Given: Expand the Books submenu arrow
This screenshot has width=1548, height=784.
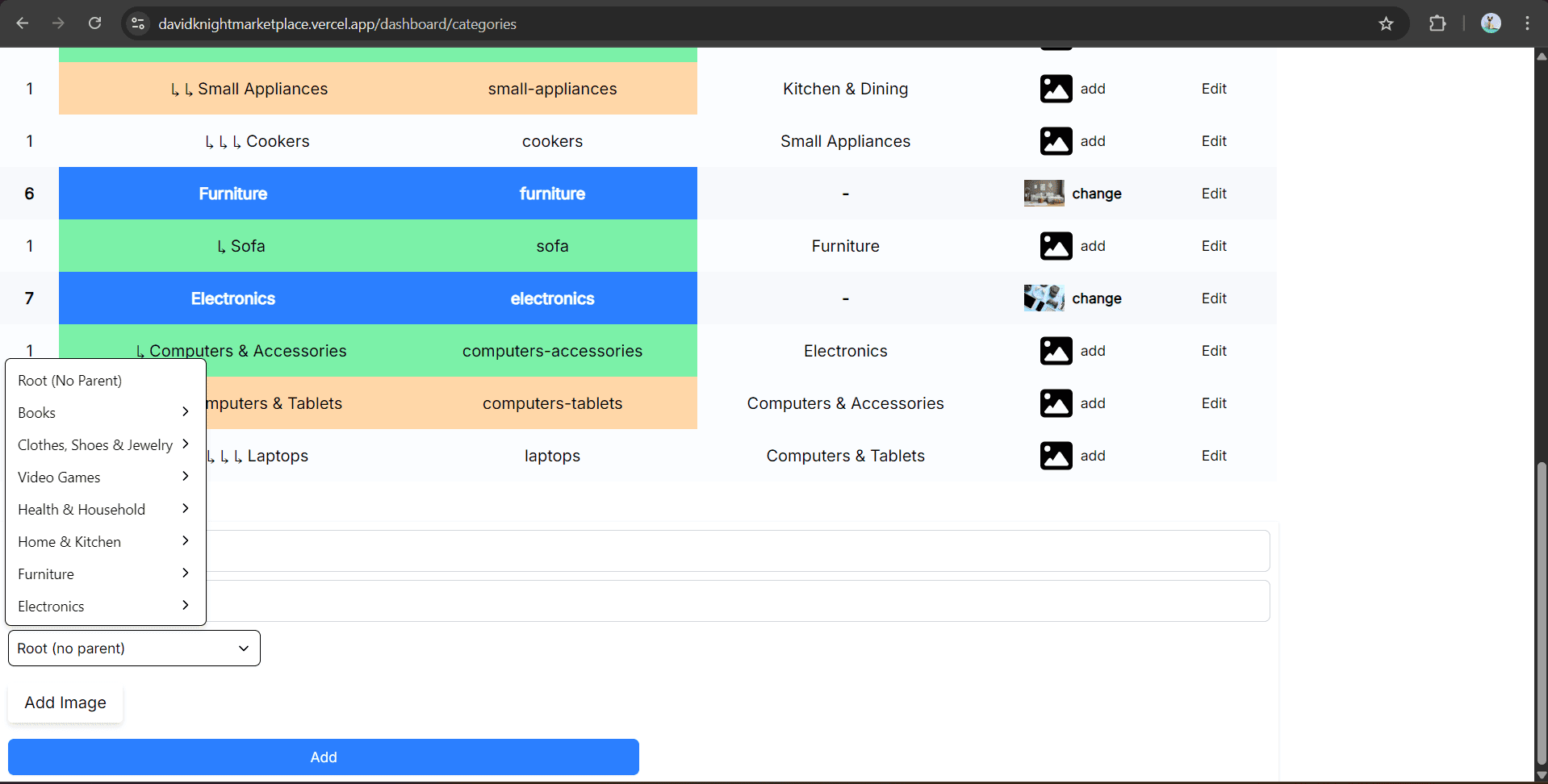Looking at the screenshot, I should click(186, 412).
